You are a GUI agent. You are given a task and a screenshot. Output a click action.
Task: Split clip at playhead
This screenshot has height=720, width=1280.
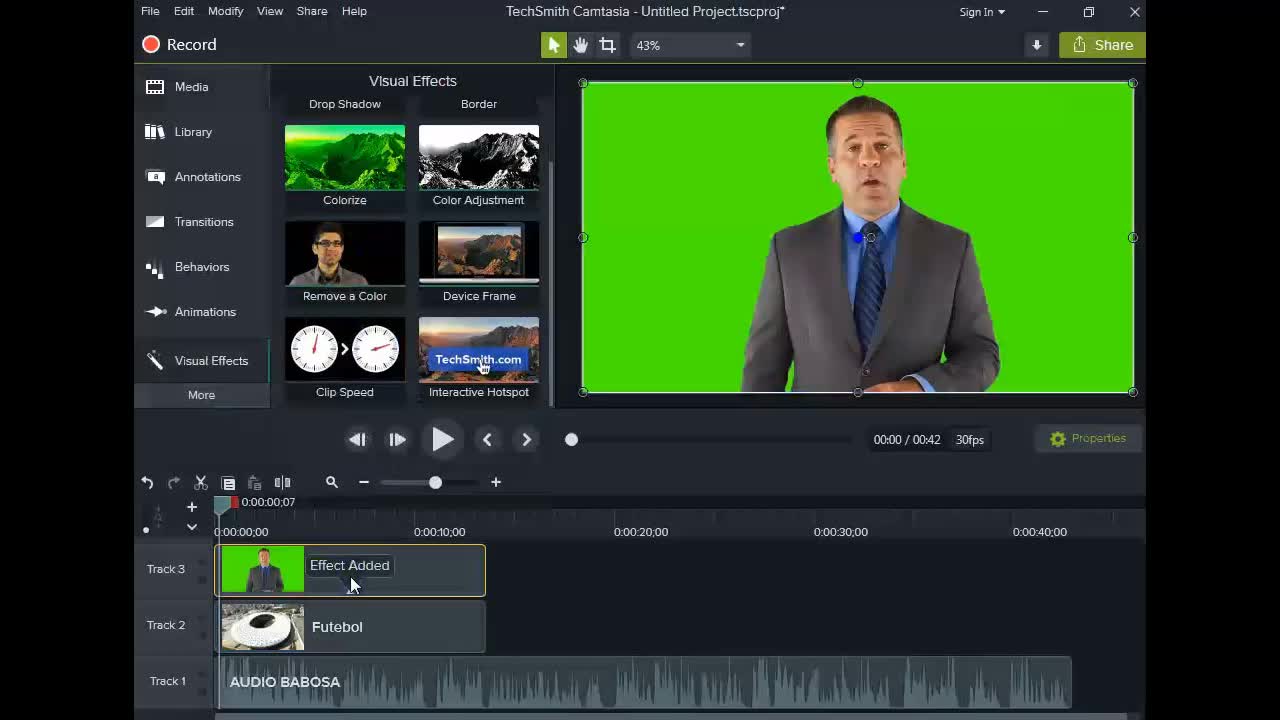click(x=282, y=482)
